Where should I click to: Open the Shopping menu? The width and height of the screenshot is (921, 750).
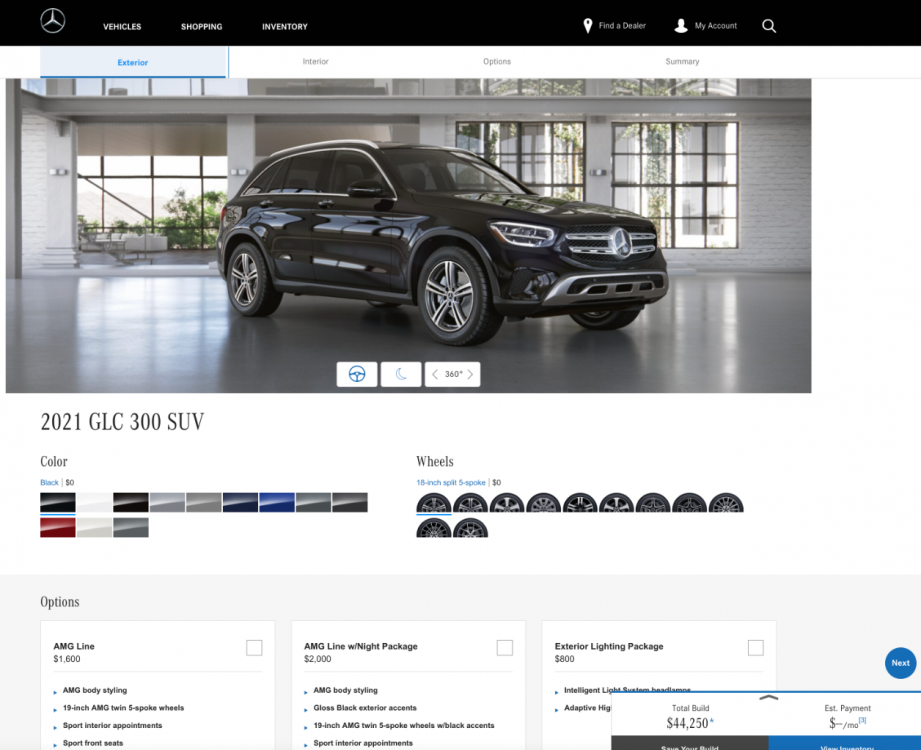pyautogui.click(x=202, y=27)
